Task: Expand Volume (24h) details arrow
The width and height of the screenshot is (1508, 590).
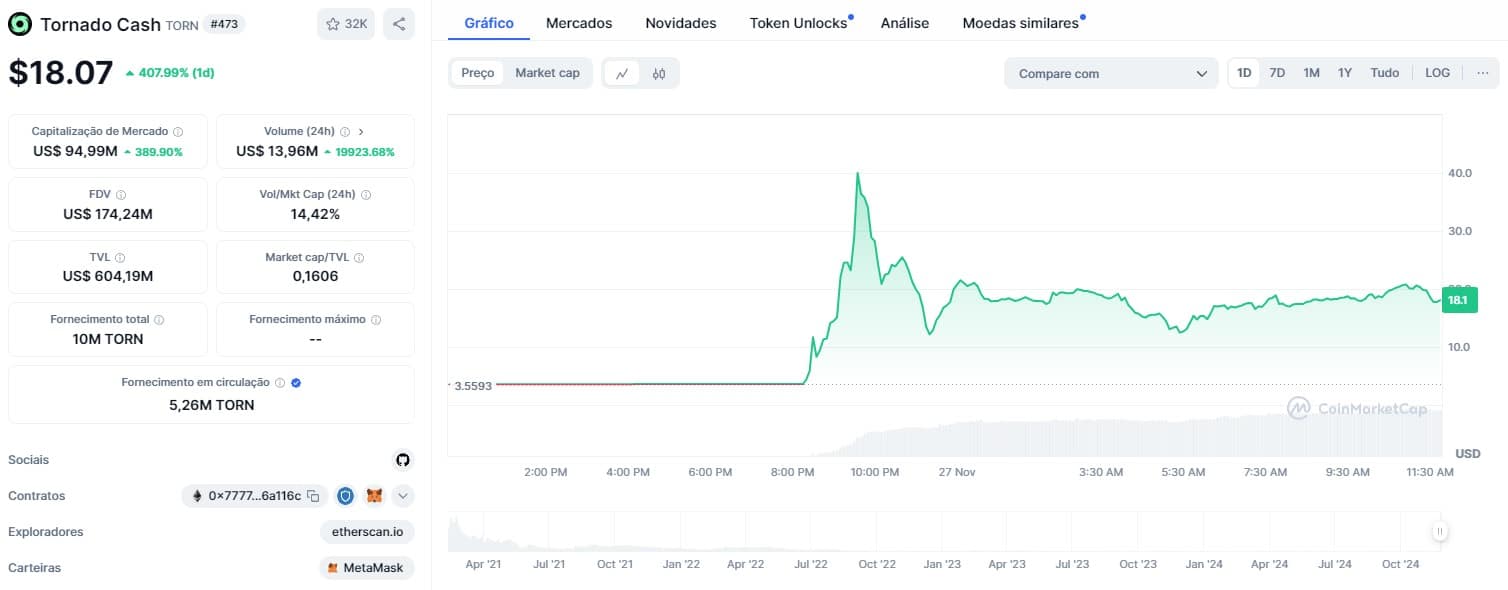Action: pyautogui.click(x=361, y=131)
